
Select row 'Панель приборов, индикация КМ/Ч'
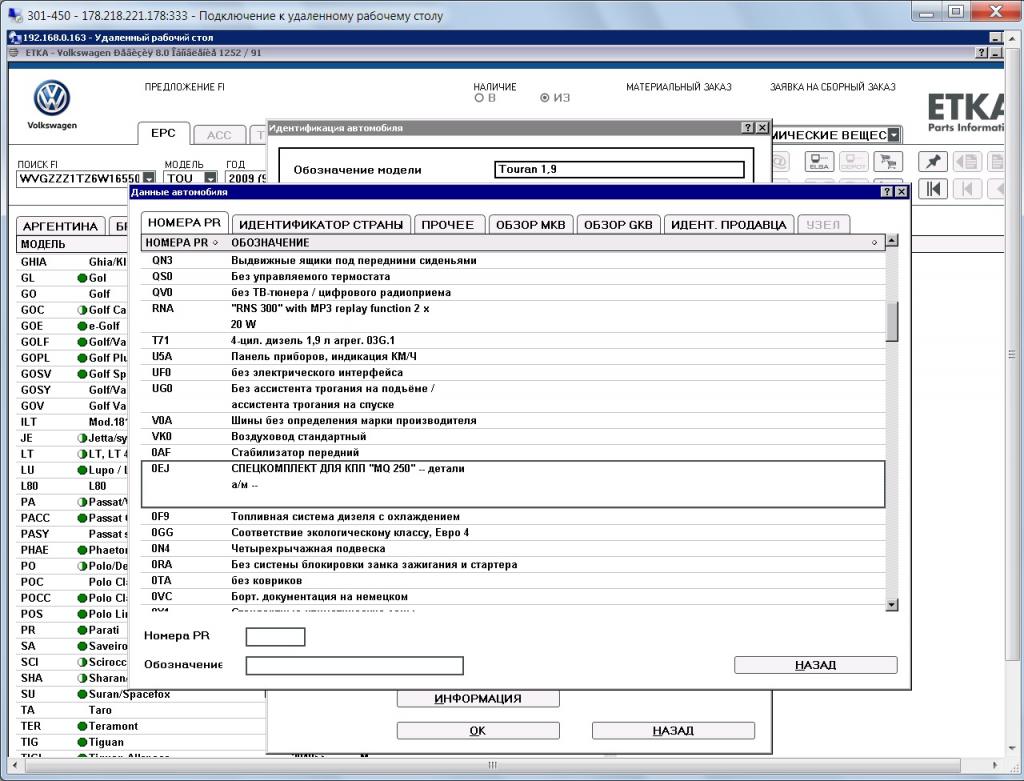[513, 357]
